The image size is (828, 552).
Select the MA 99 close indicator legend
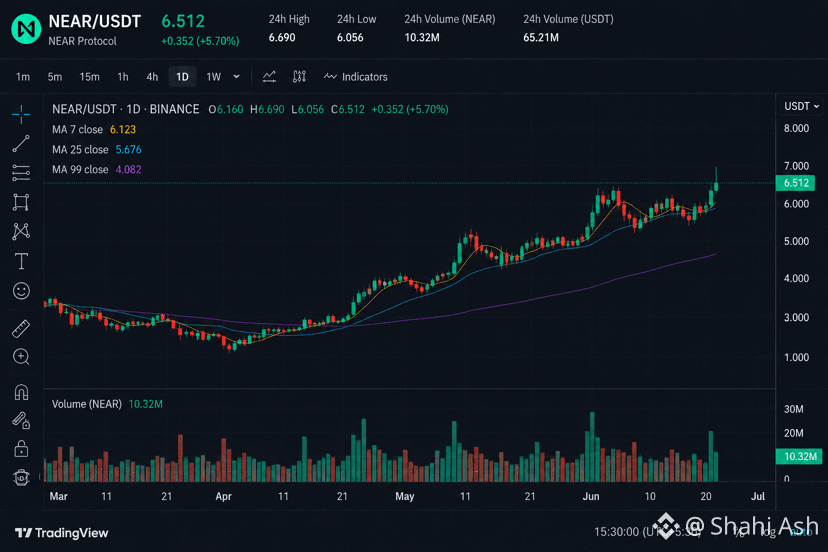point(97,170)
